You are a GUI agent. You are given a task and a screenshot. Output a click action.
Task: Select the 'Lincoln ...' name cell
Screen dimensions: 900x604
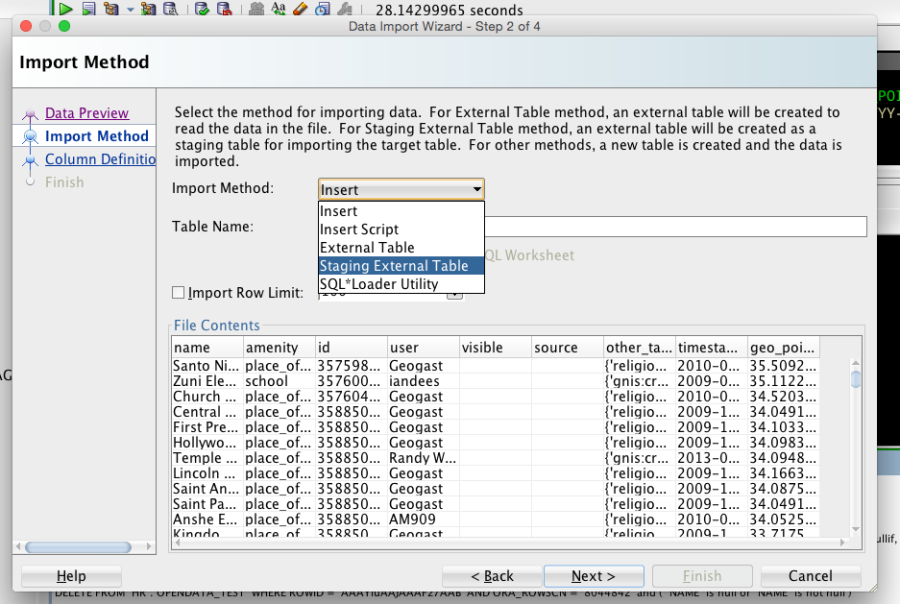coord(207,474)
